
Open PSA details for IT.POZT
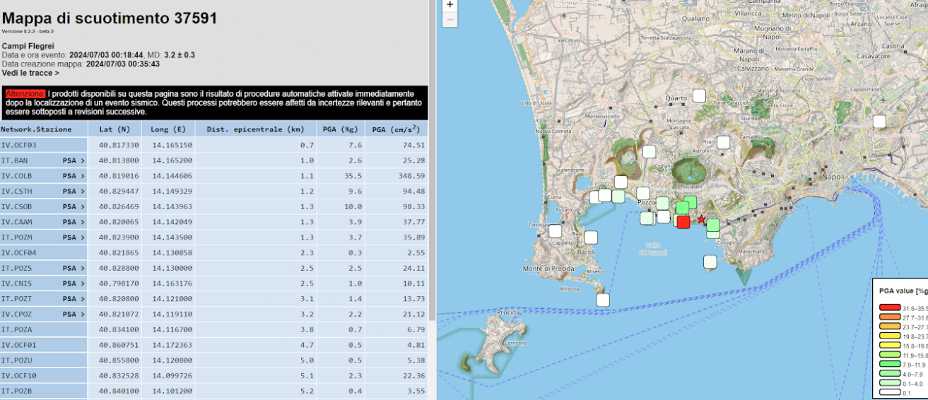click(73, 299)
